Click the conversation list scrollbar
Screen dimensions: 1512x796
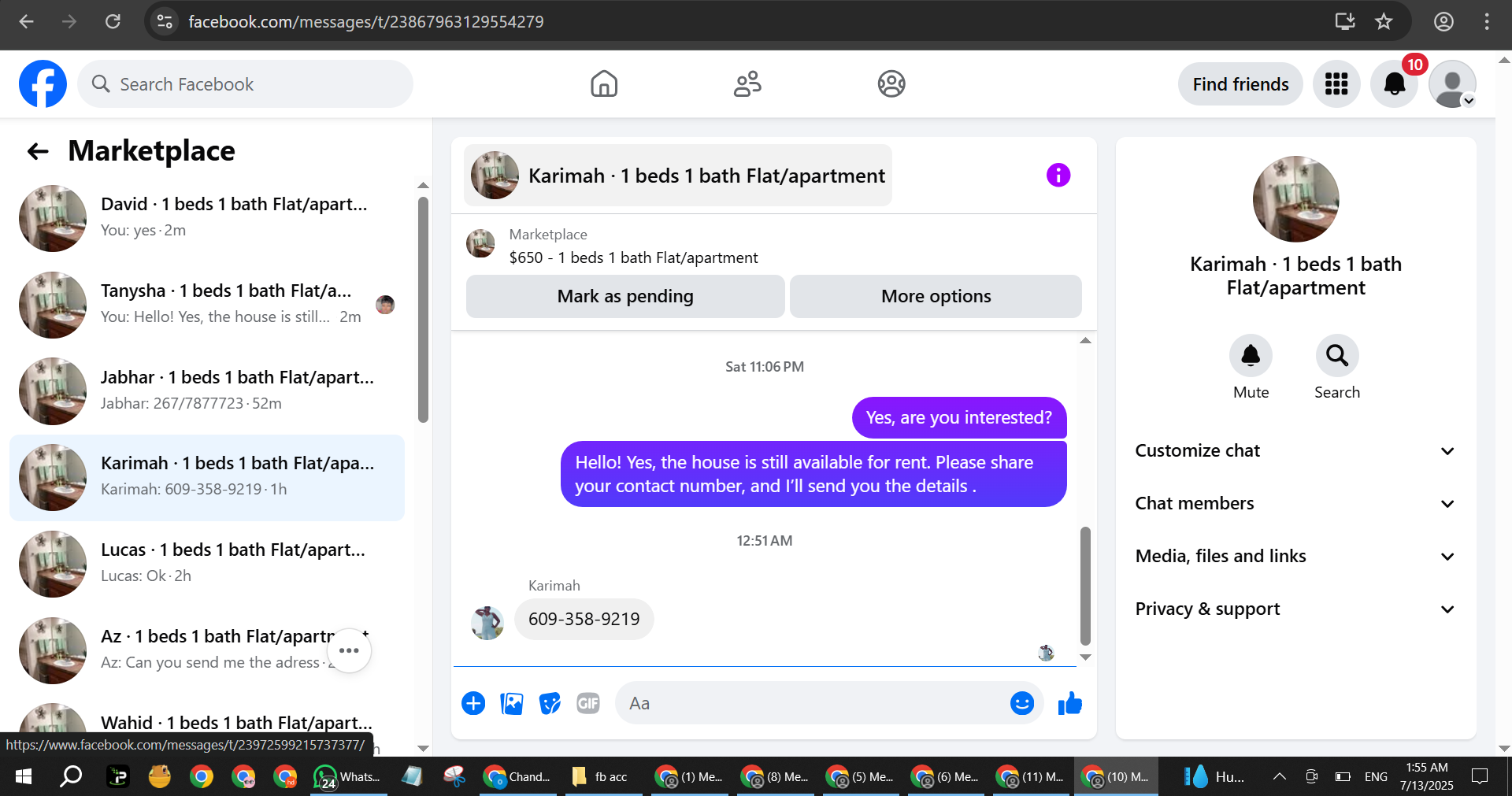pyautogui.click(x=423, y=310)
